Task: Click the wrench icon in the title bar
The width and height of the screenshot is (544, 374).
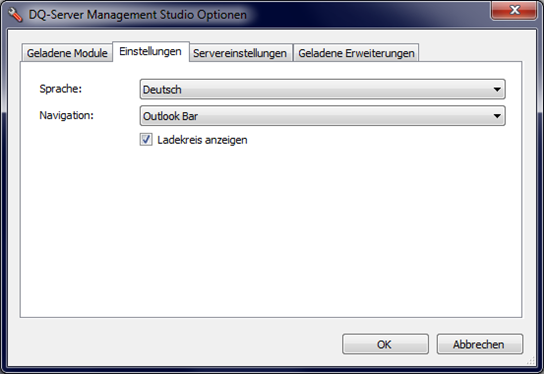Action: pyautogui.click(x=15, y=15)
